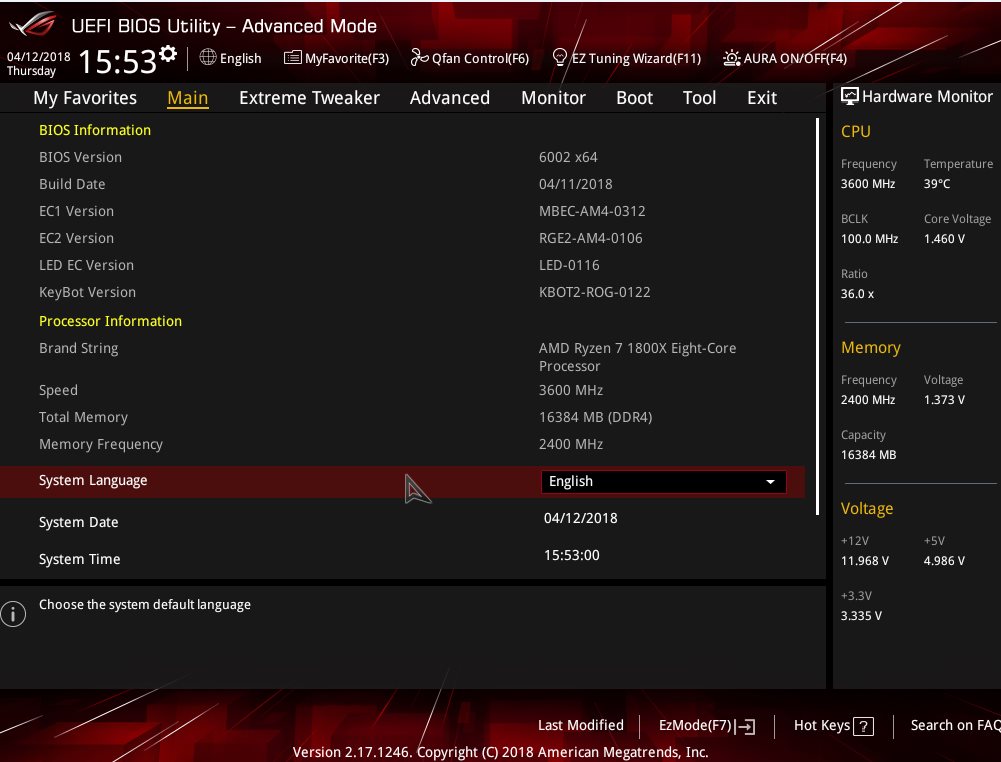The width and height of the screenshot is (1001, 762).
Task: Click 16384 MB (DDR4) total memory value
Action: tap(595, 417)
